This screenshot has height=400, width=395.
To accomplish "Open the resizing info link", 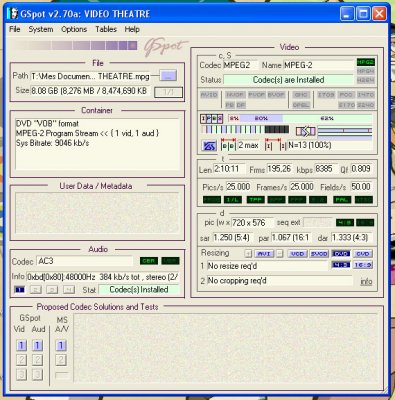I will [x=366, y=282].
